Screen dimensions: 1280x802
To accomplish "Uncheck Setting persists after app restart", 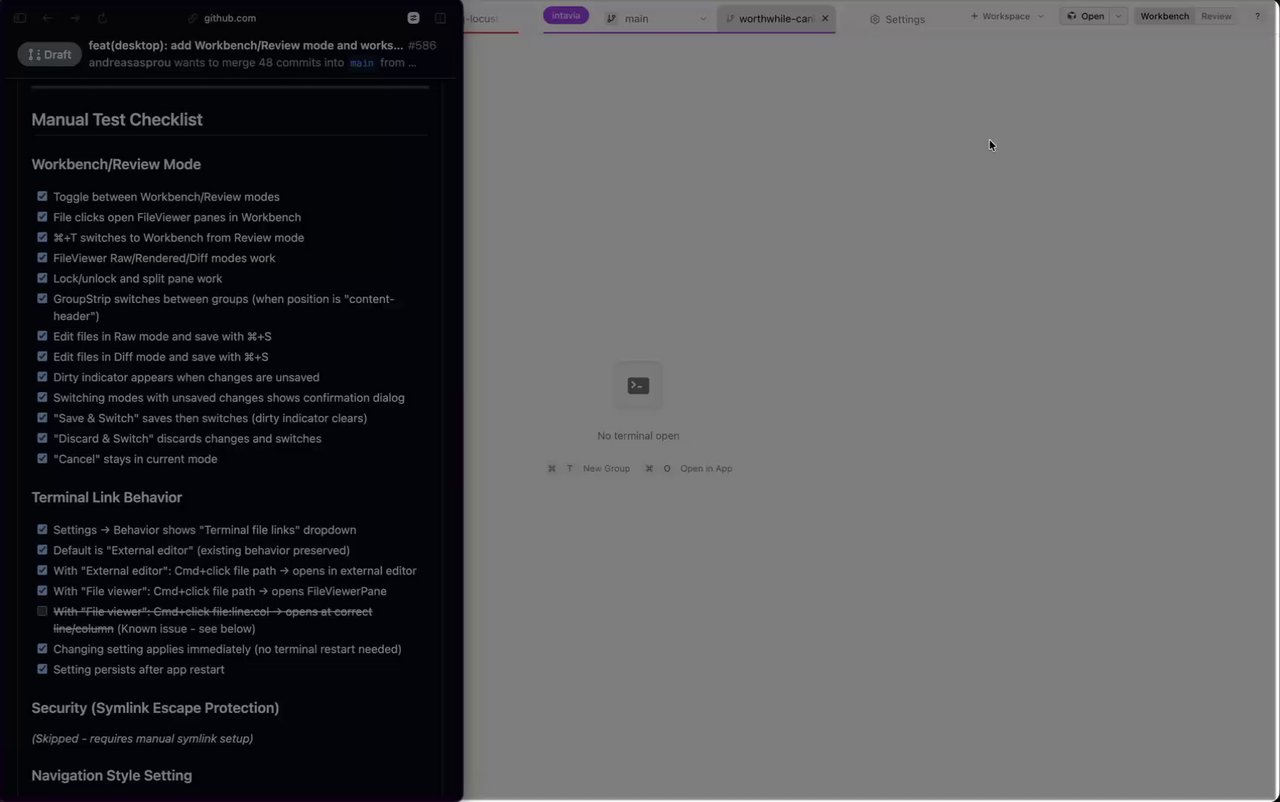I will tap(42, 669).
